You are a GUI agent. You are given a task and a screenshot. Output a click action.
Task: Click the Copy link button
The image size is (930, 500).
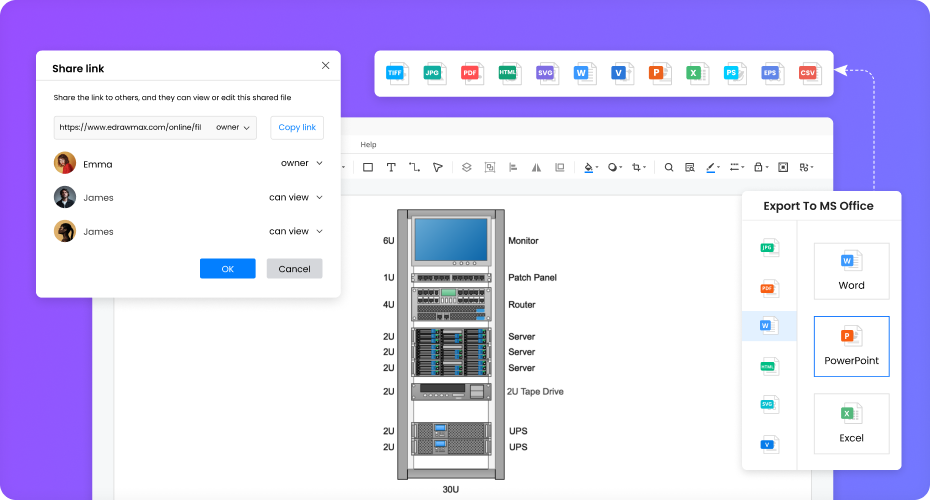click(x=297, y=127)
